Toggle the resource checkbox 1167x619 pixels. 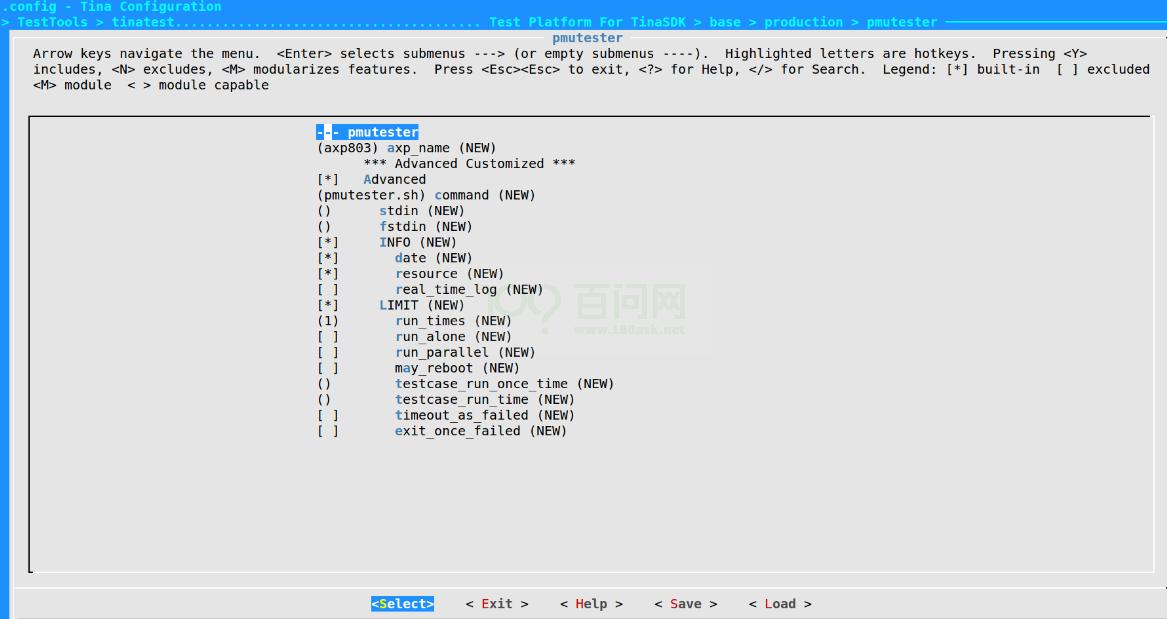[328, 274]
